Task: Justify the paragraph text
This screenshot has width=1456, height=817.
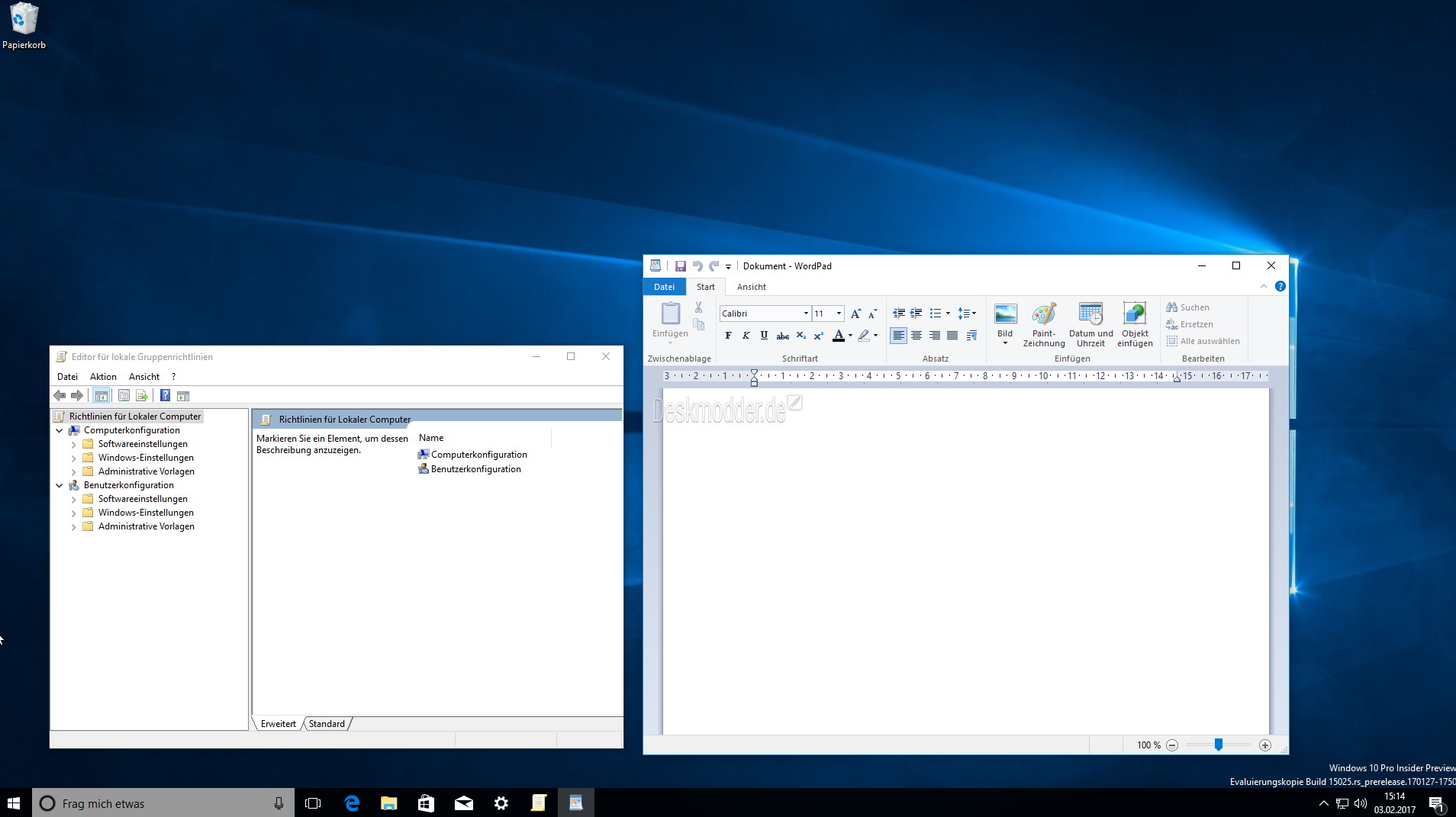Action: [952, 336]
